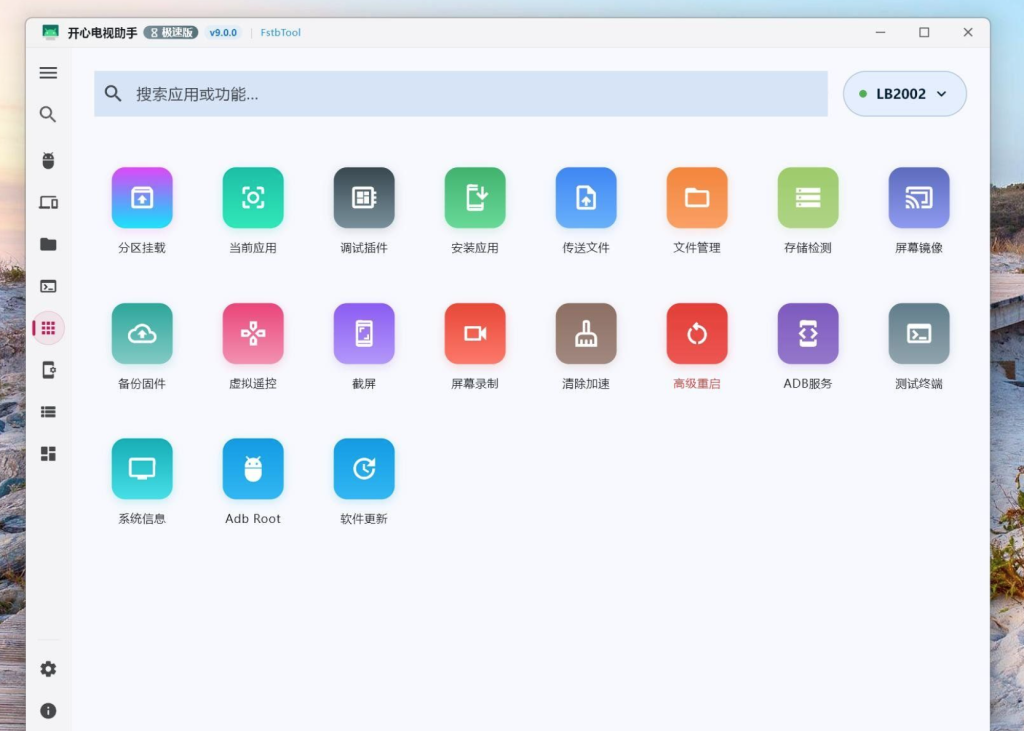Screen dimensions: 1024x731
Task: Start the 虚拟遥控 virtual remote
Action: 253,333
